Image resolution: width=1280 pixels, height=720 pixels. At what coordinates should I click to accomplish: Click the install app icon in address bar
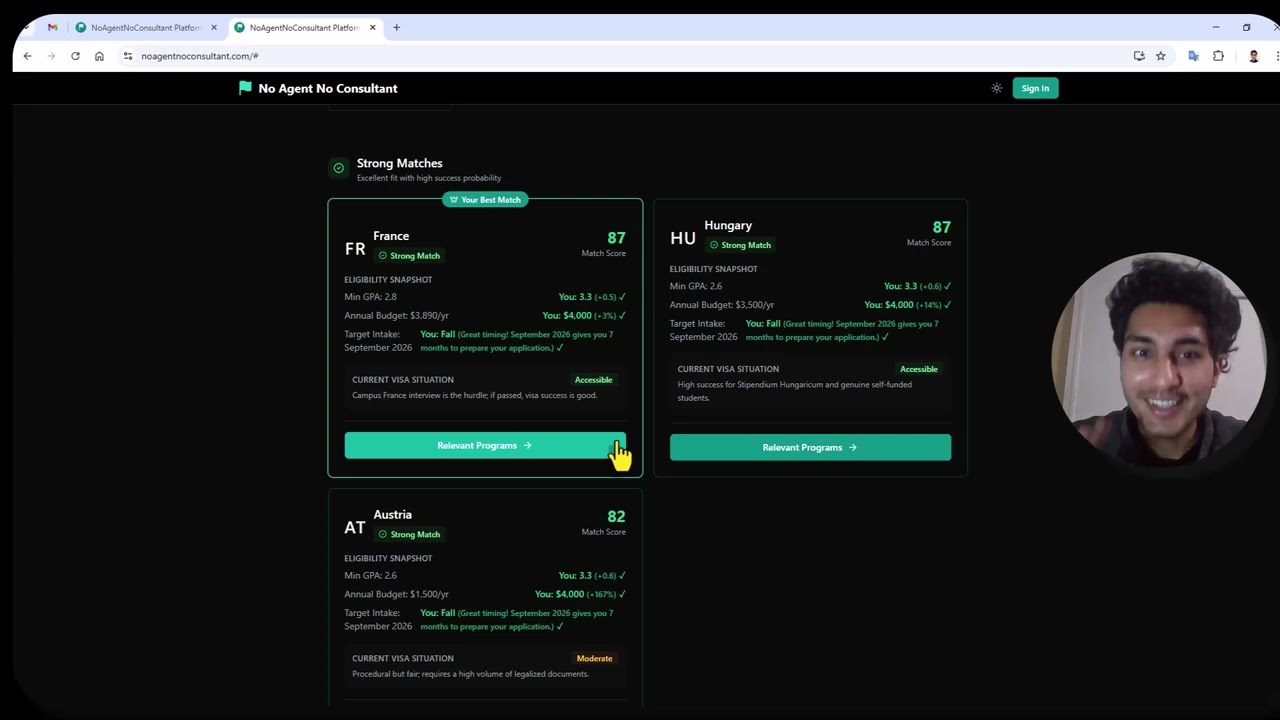pyautogui.click(x=1139, y=56)
